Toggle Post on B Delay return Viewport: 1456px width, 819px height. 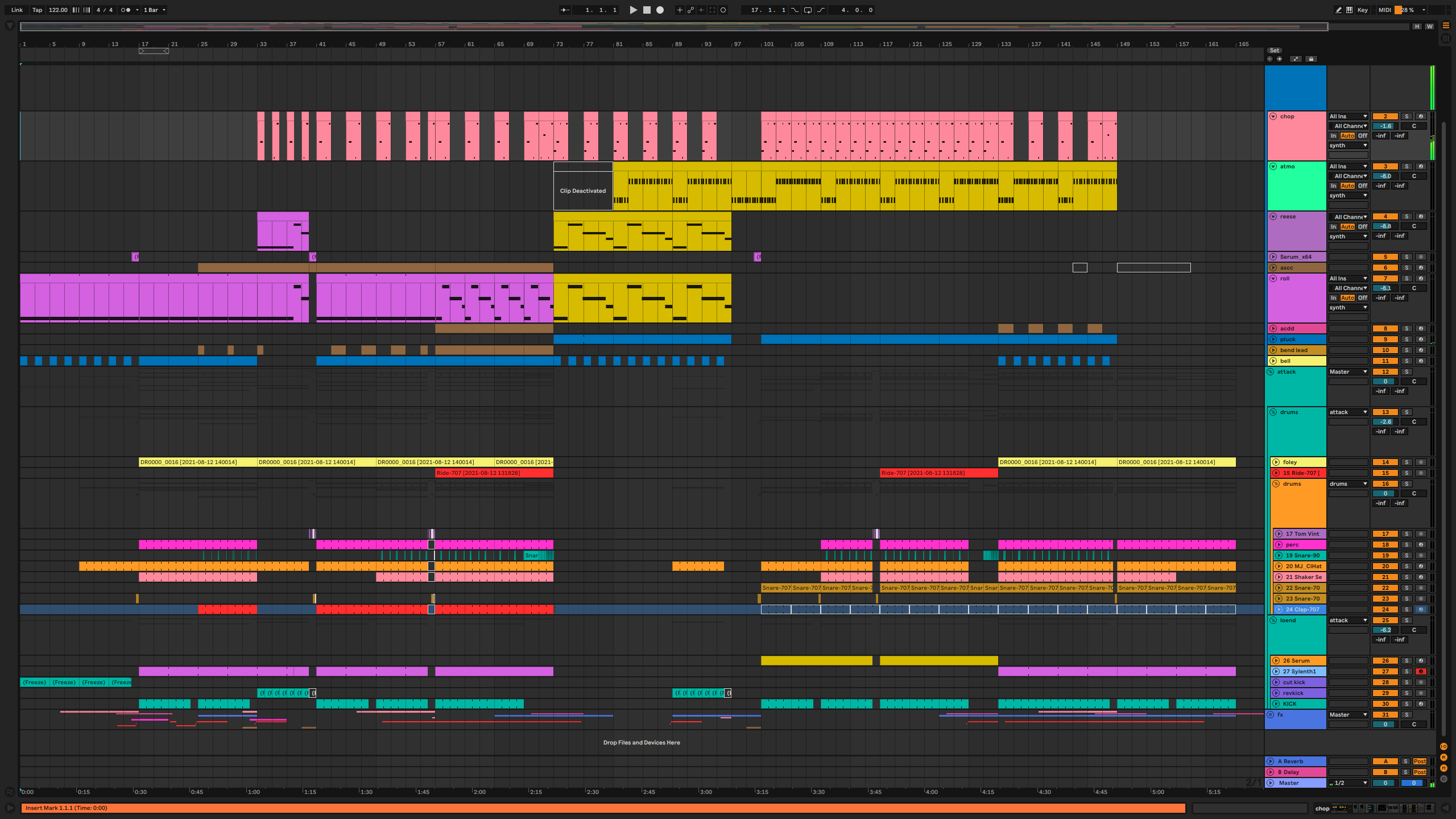point(1420,772)
